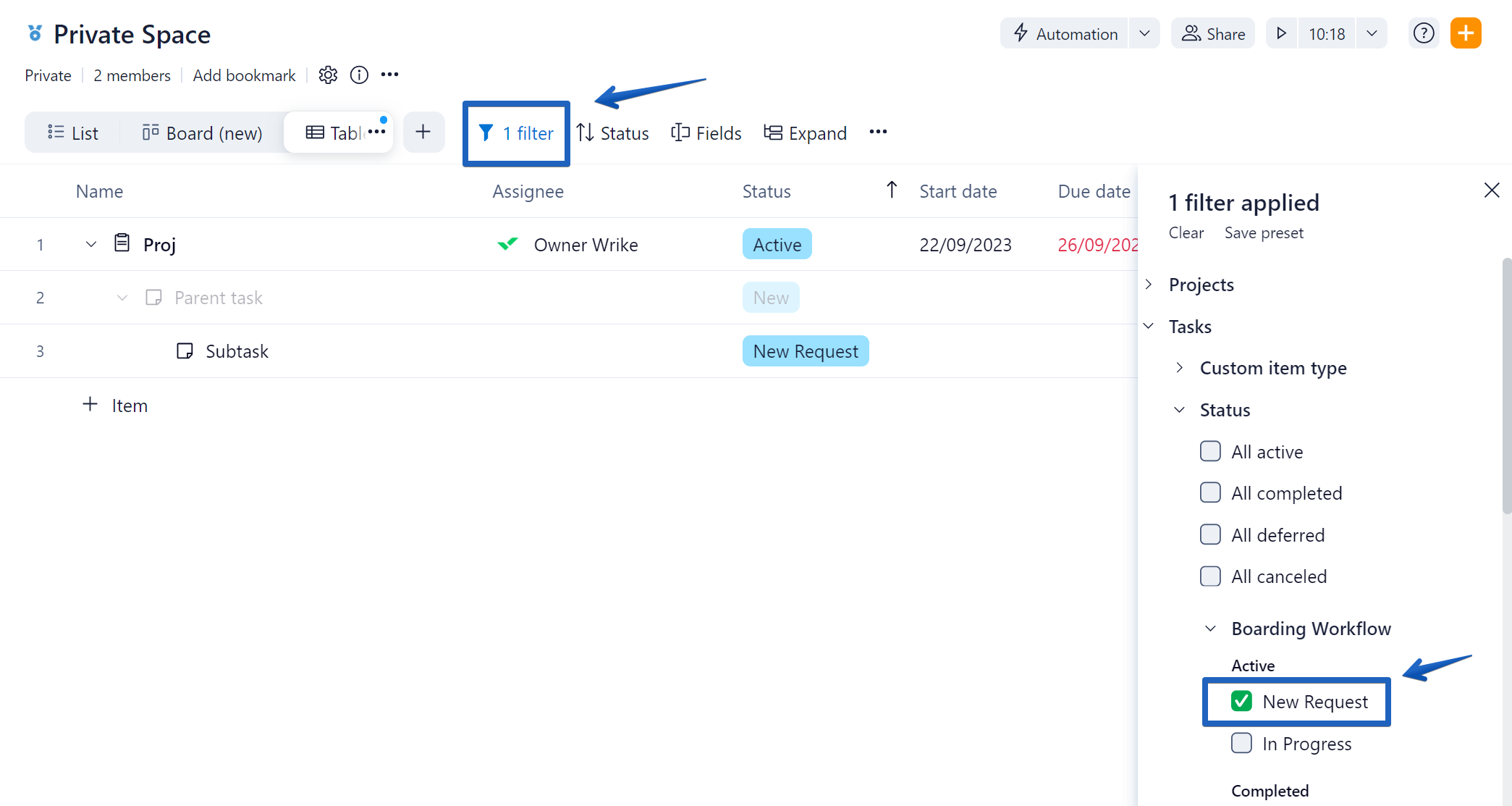The height and width of the screenshot is (806, 1512).
Task: Click Clear to remove filters
Action: 1186,233
